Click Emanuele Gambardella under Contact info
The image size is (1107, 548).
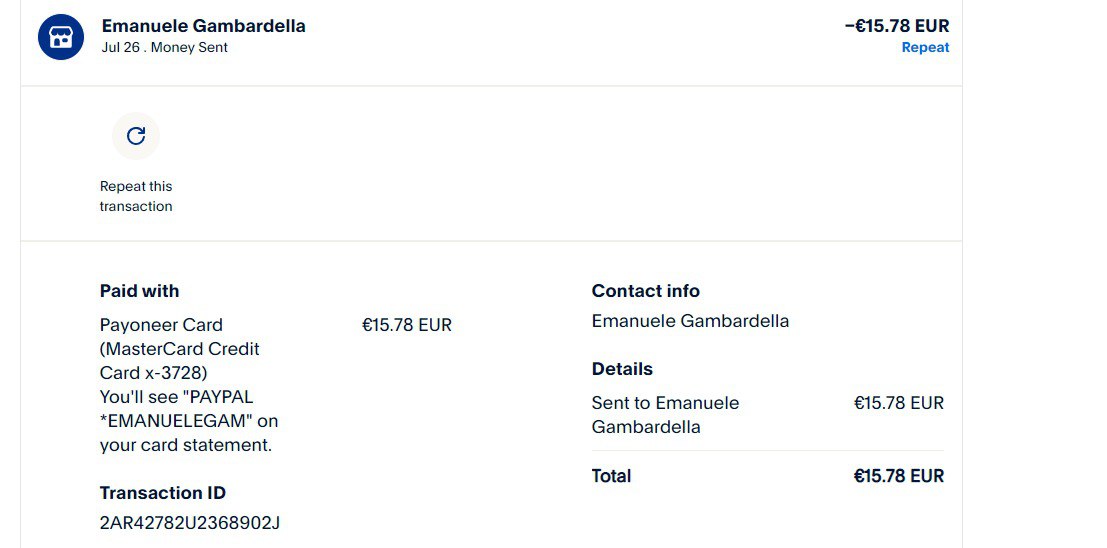coord(690,321)
